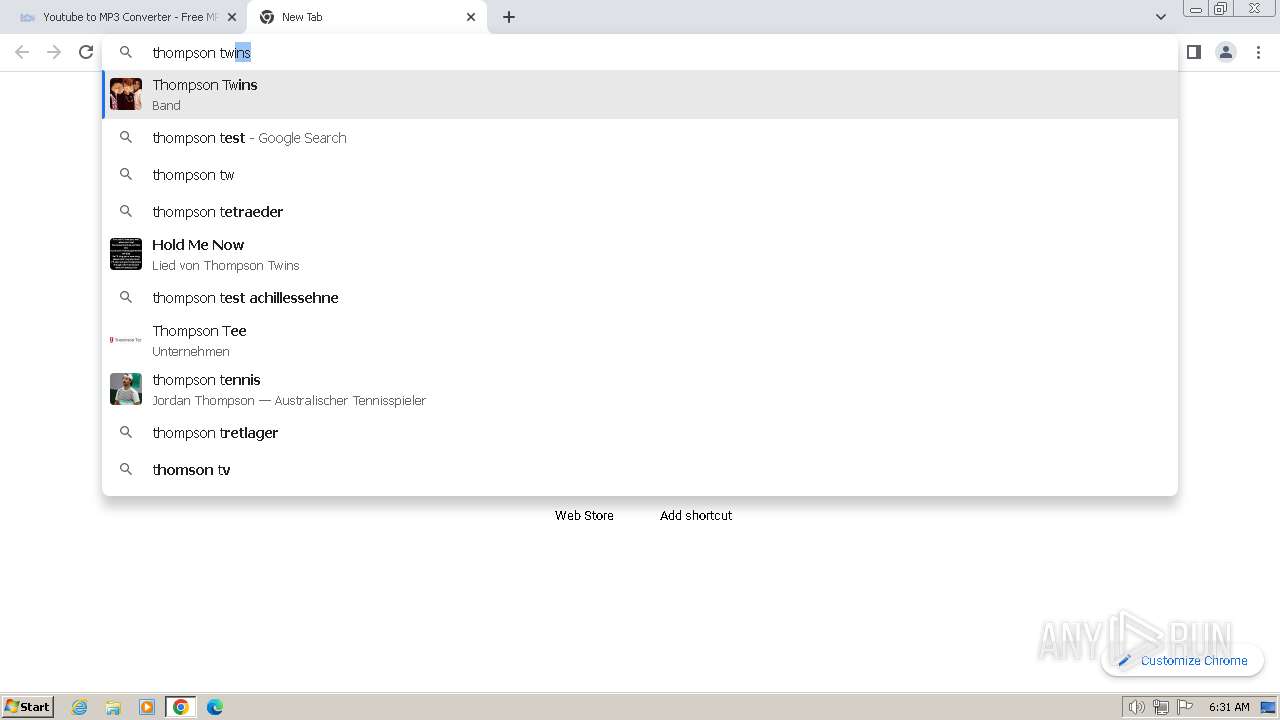
Task: Click search icon beside 'thompson tretlager'
Action: tap(126, 432)
